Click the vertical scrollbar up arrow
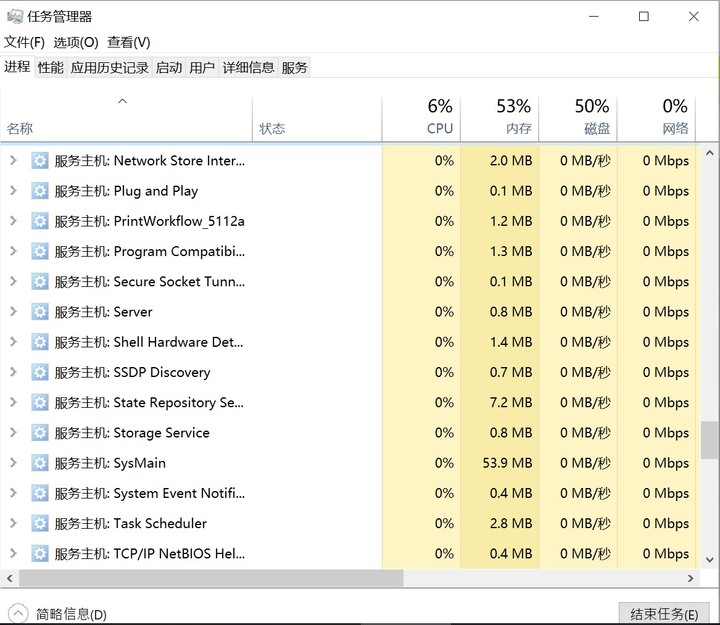The height and width of the screenshot is (625, 720). [710, 153]
